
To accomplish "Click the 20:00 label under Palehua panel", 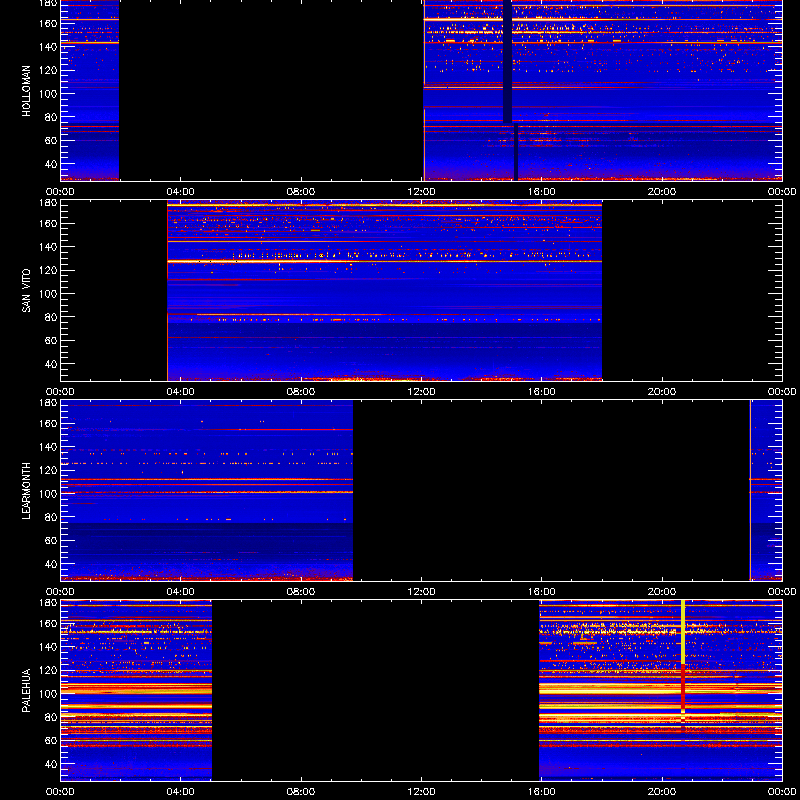I will [x=662, y=792].
